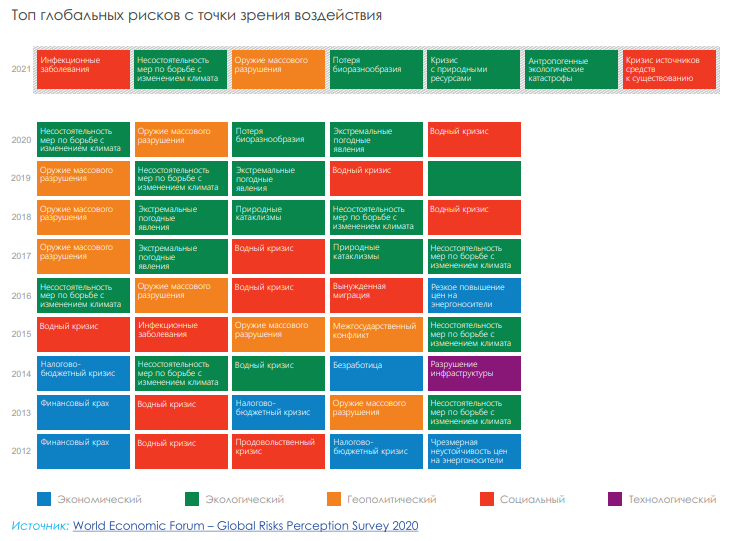
Task: Select Чрезмерная неустойчивость цен на энергоносители cell
Action: coord(474,451)
